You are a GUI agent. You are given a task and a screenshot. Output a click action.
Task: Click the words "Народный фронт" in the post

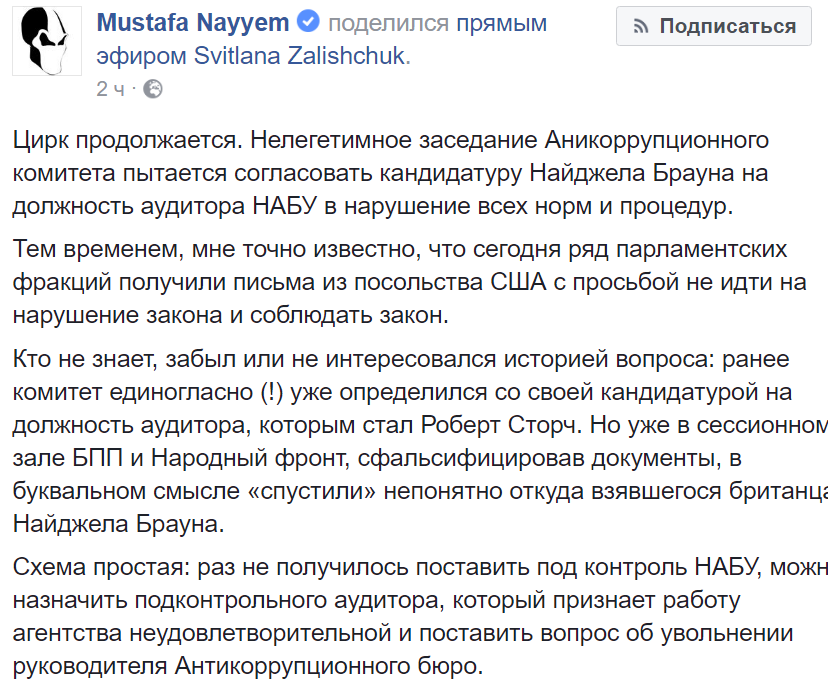[x=248, y=458]
